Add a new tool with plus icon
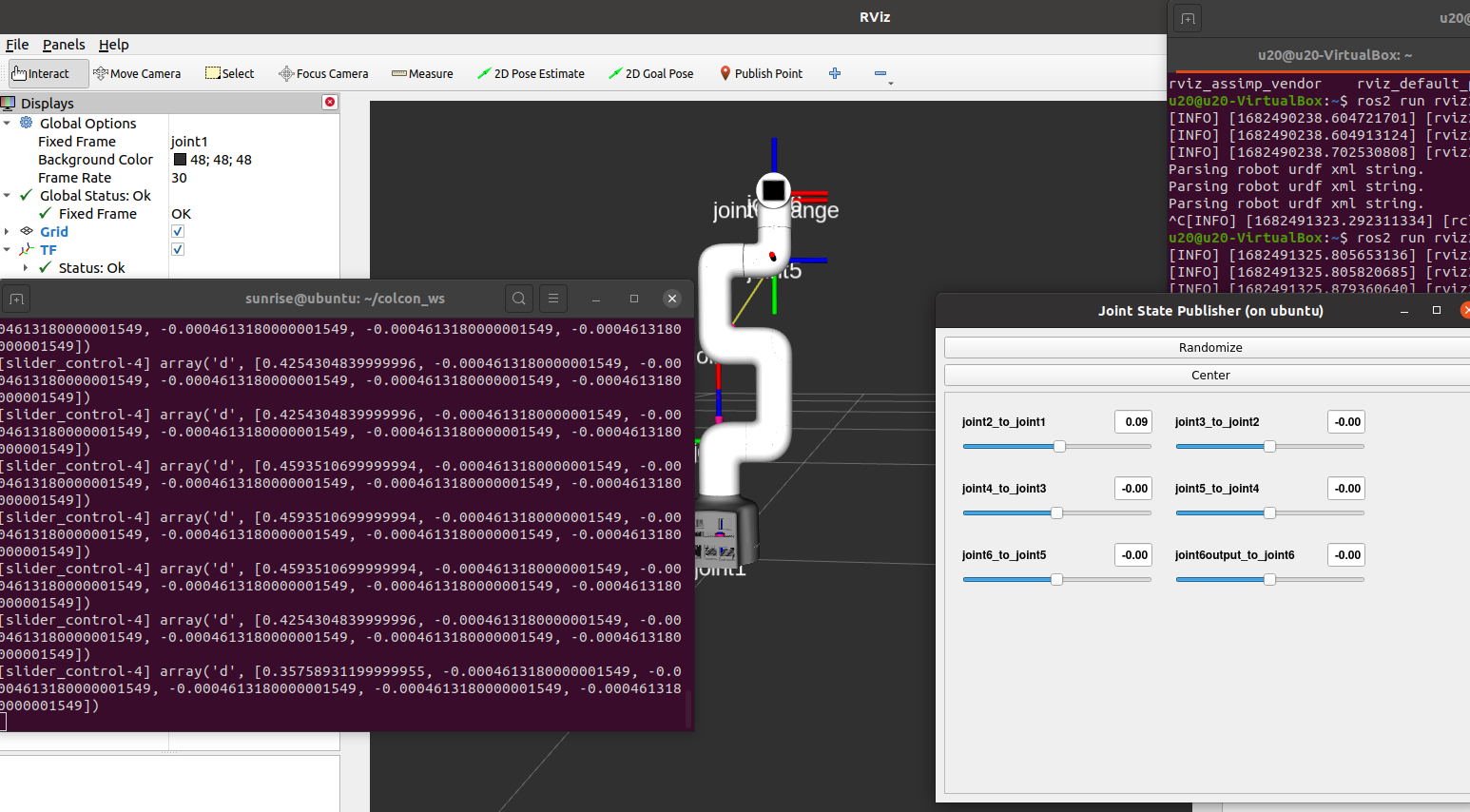 835,73
